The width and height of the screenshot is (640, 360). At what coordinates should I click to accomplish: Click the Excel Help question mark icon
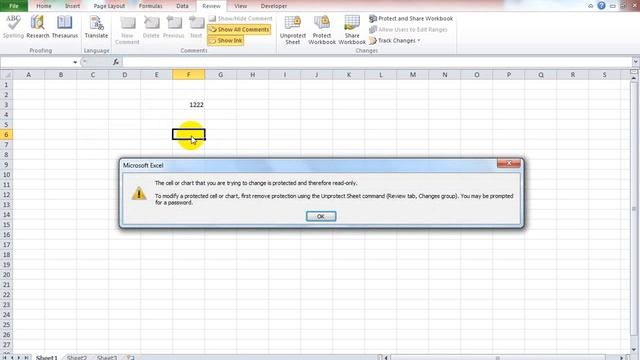tap(601, 6)
